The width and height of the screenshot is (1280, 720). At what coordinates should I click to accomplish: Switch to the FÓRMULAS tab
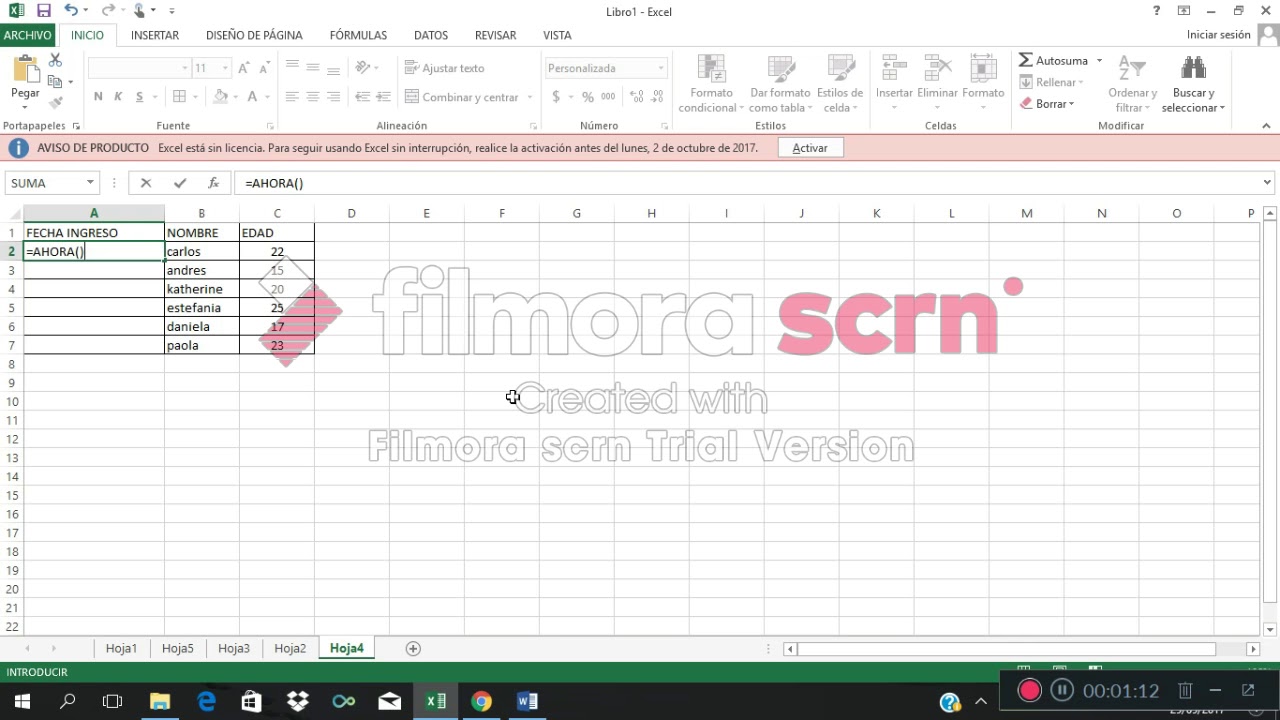click(358, 35)
